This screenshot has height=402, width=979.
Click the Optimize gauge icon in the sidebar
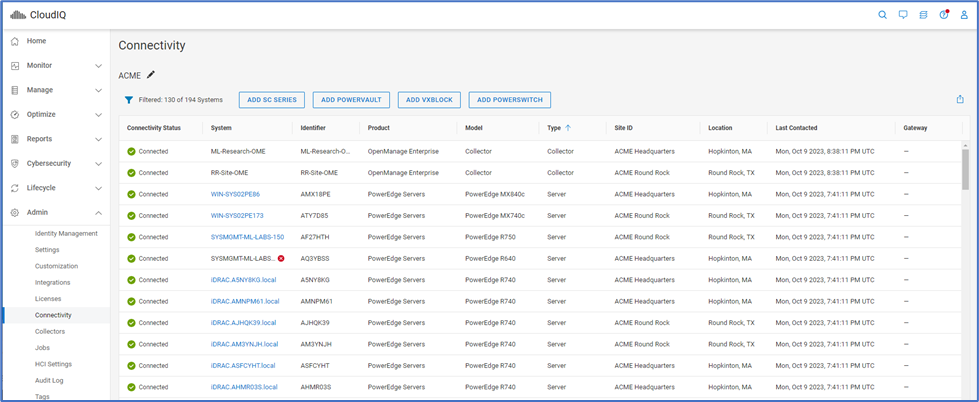(x=15, y=115)
